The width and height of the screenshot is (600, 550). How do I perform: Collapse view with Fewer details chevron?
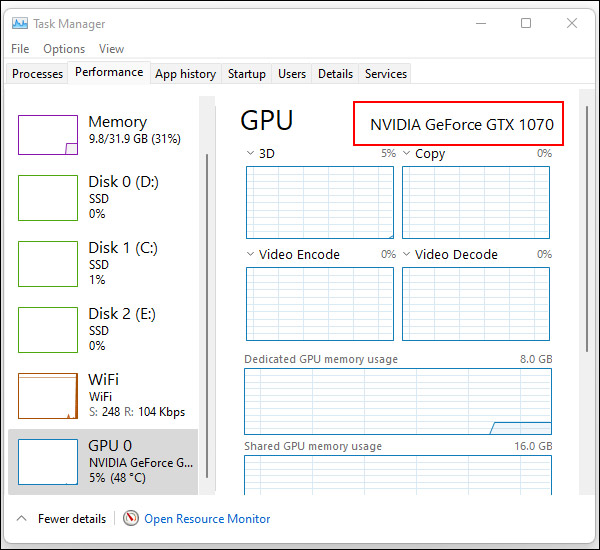point(22,519)
